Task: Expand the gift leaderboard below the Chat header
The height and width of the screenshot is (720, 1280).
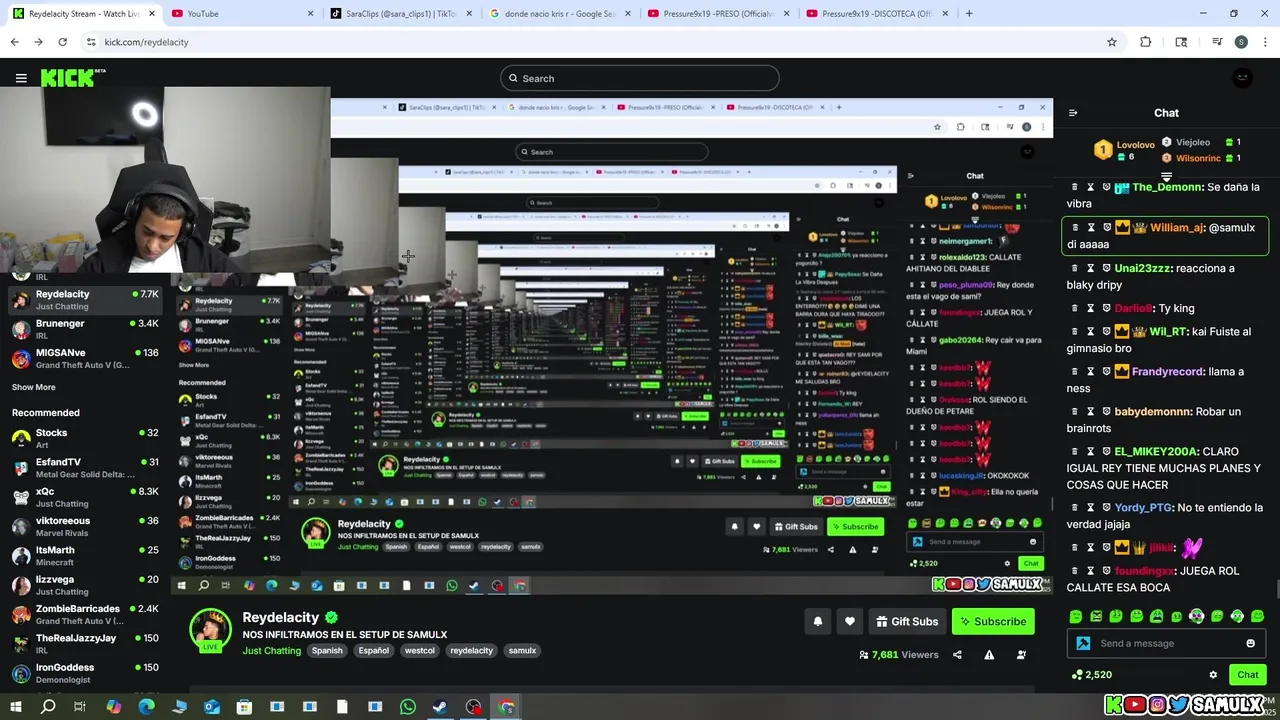Action: click(1166, 177)
